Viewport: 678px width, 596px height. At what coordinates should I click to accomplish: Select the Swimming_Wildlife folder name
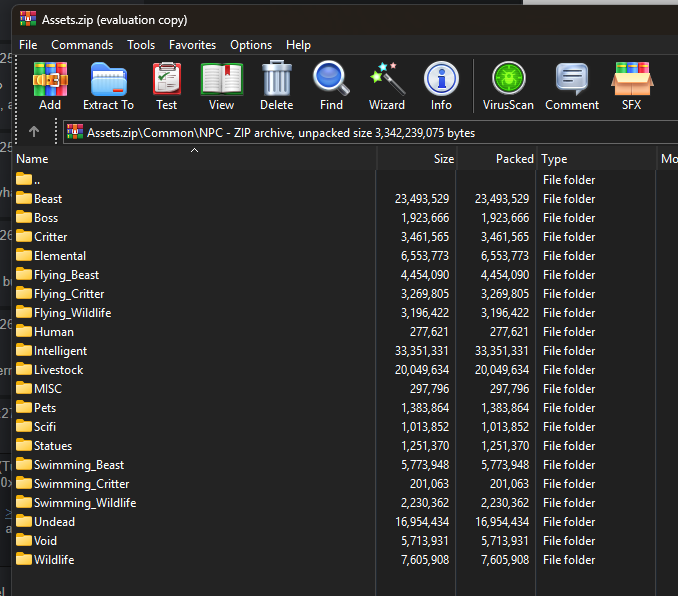tap(85, 503)
